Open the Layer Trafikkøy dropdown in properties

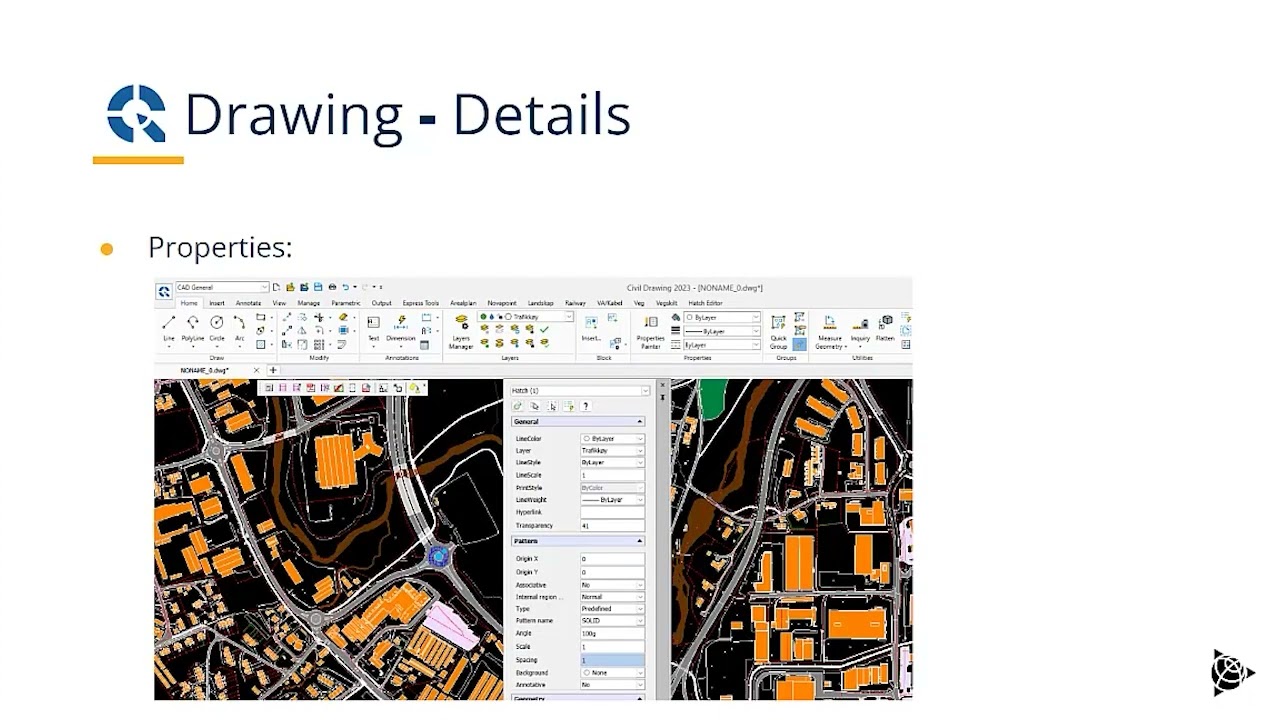coord(612,450)
